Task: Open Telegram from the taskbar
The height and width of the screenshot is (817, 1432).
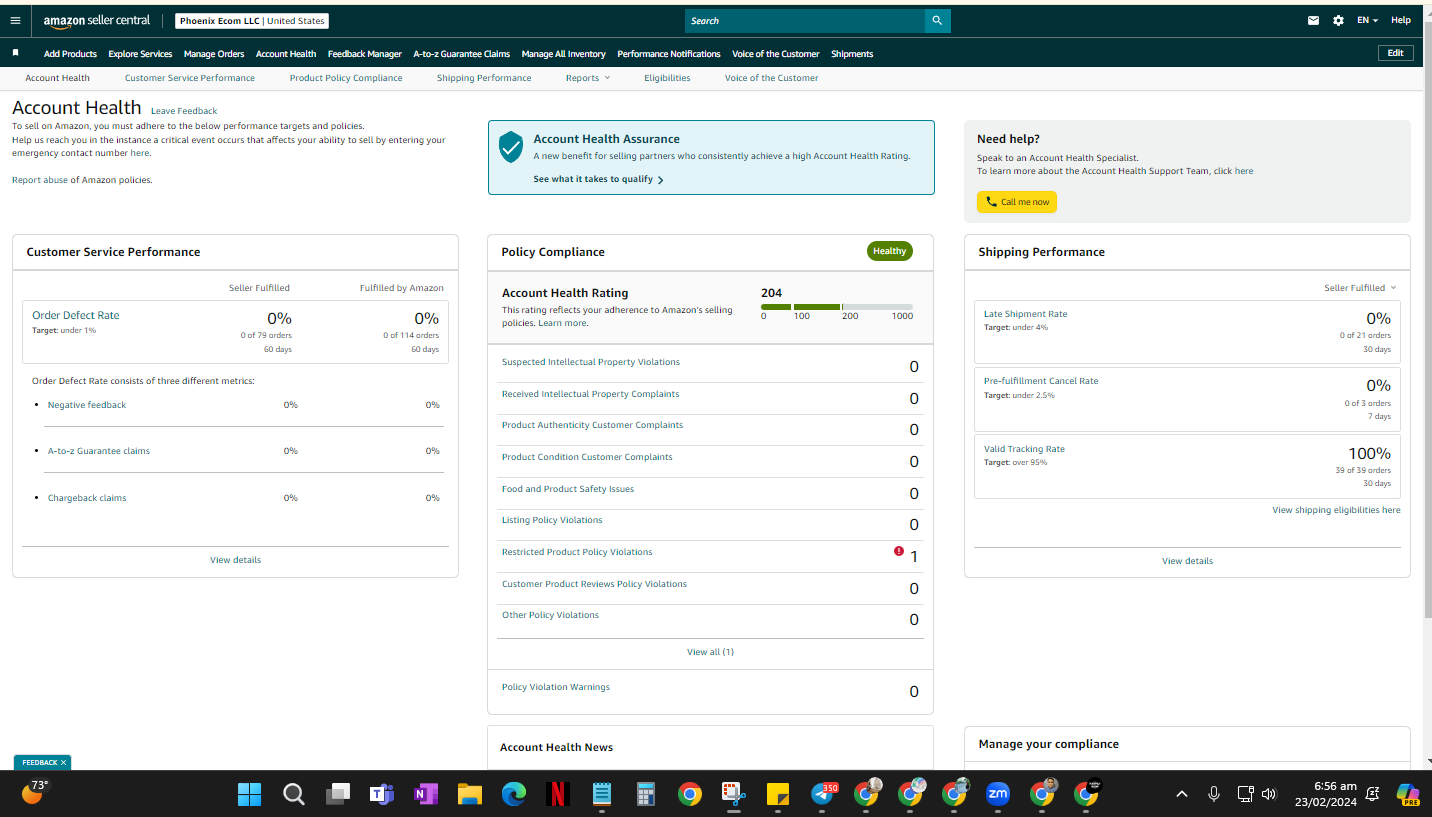Action: [823, 794]
